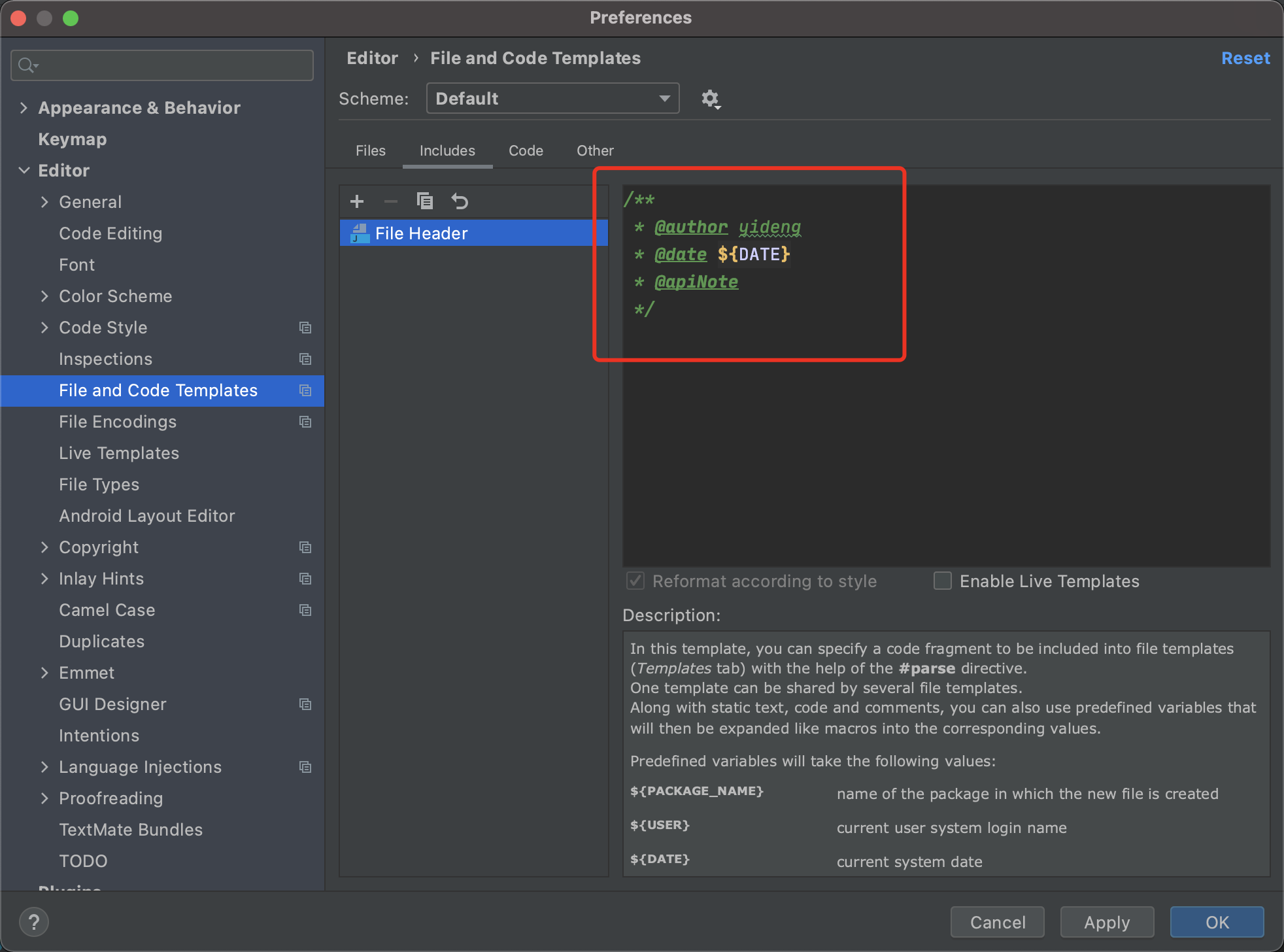Collapse the Editor tree section
Image resolution: width=1284 pixels, height=952 pixels.
pos(24,170)
